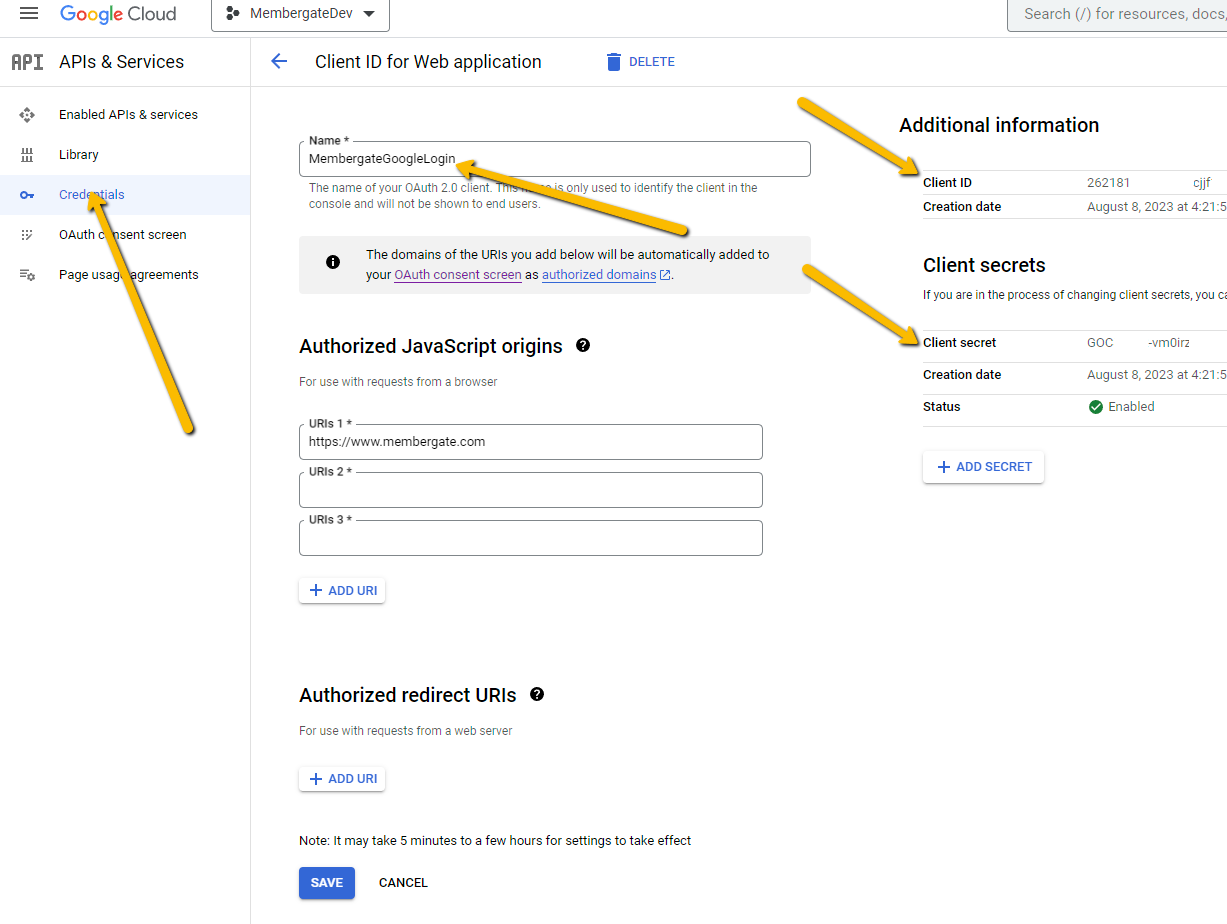This screenshot has height=924, width=1227.
Task: Click ADD SECRET button
Action: 983,467
